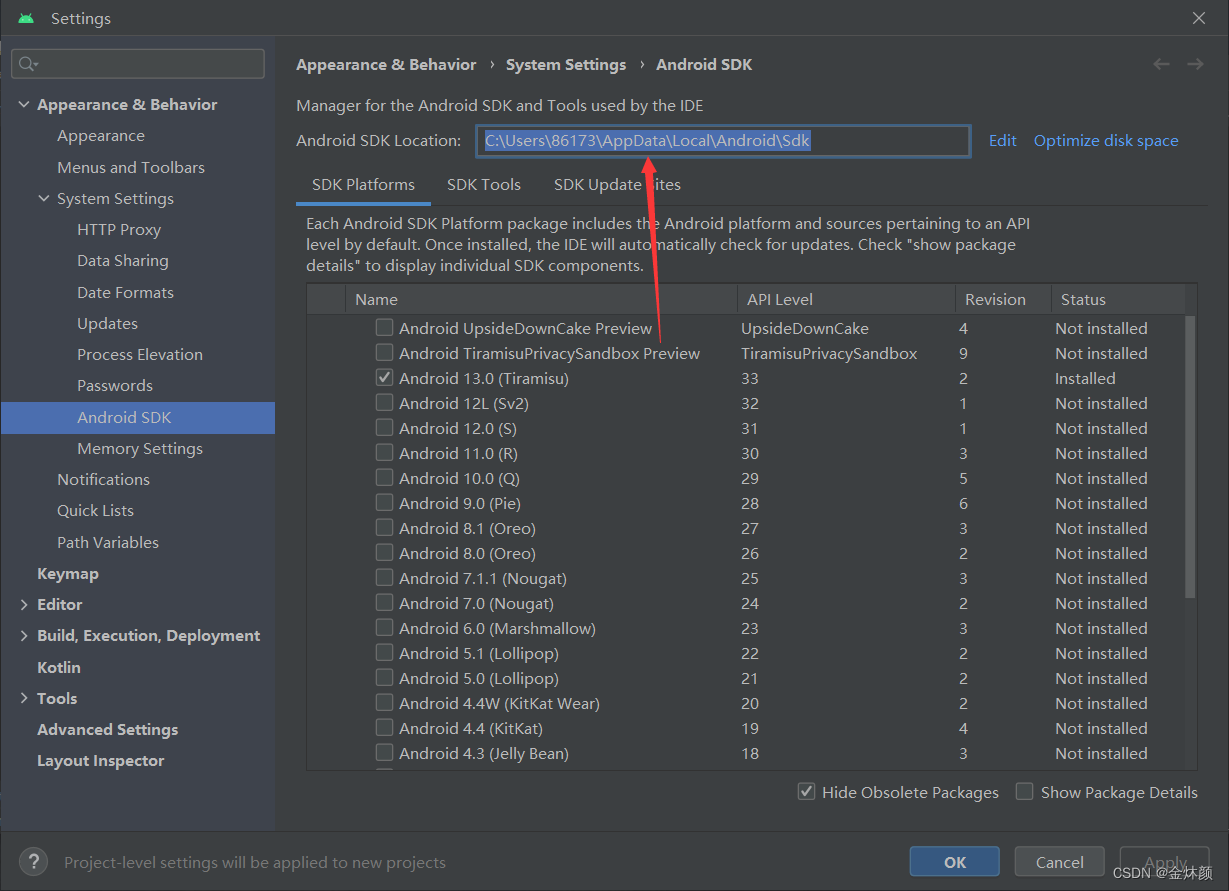This screenshot has width=1229, height=891.
Task: Switch to SDK Platforms tab
Action: [x=363, y=184]
